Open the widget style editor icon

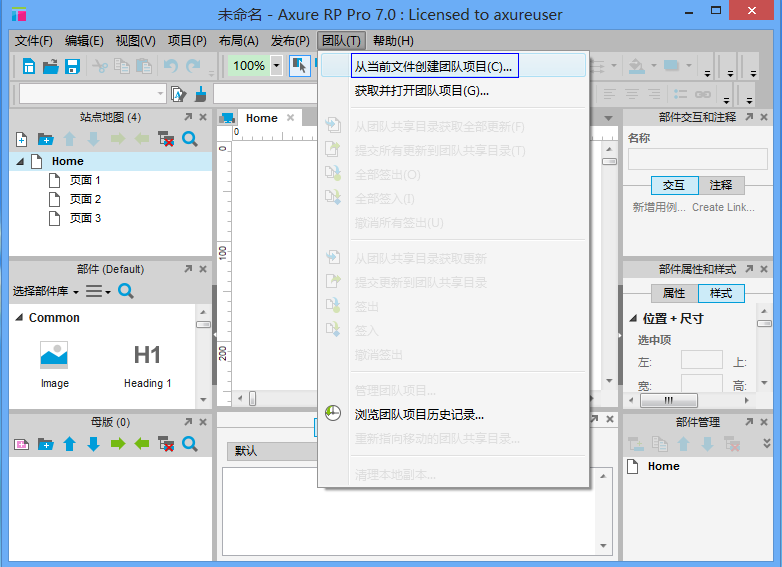(178, 94)
